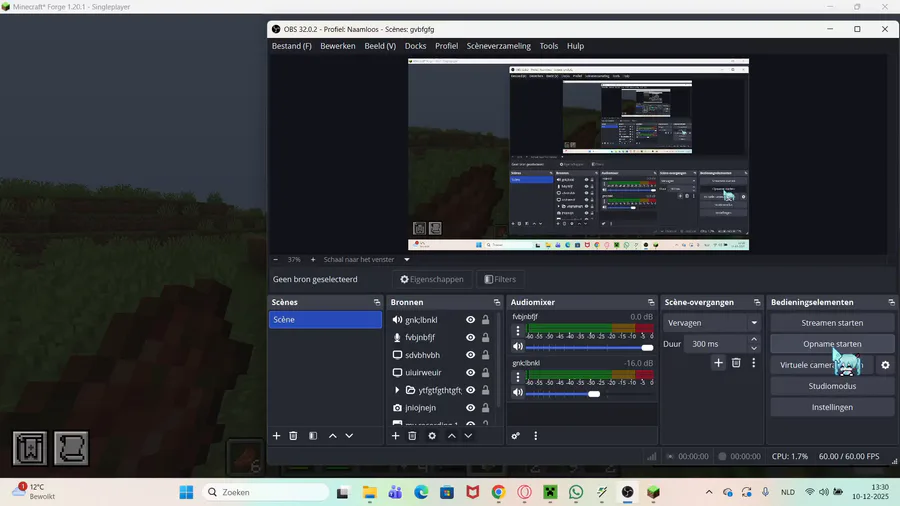The width and height of the screenshot is (900, 506).
Task: Toggle visibility of fvbjnbfjf source
Action: (x=471, y=337)
